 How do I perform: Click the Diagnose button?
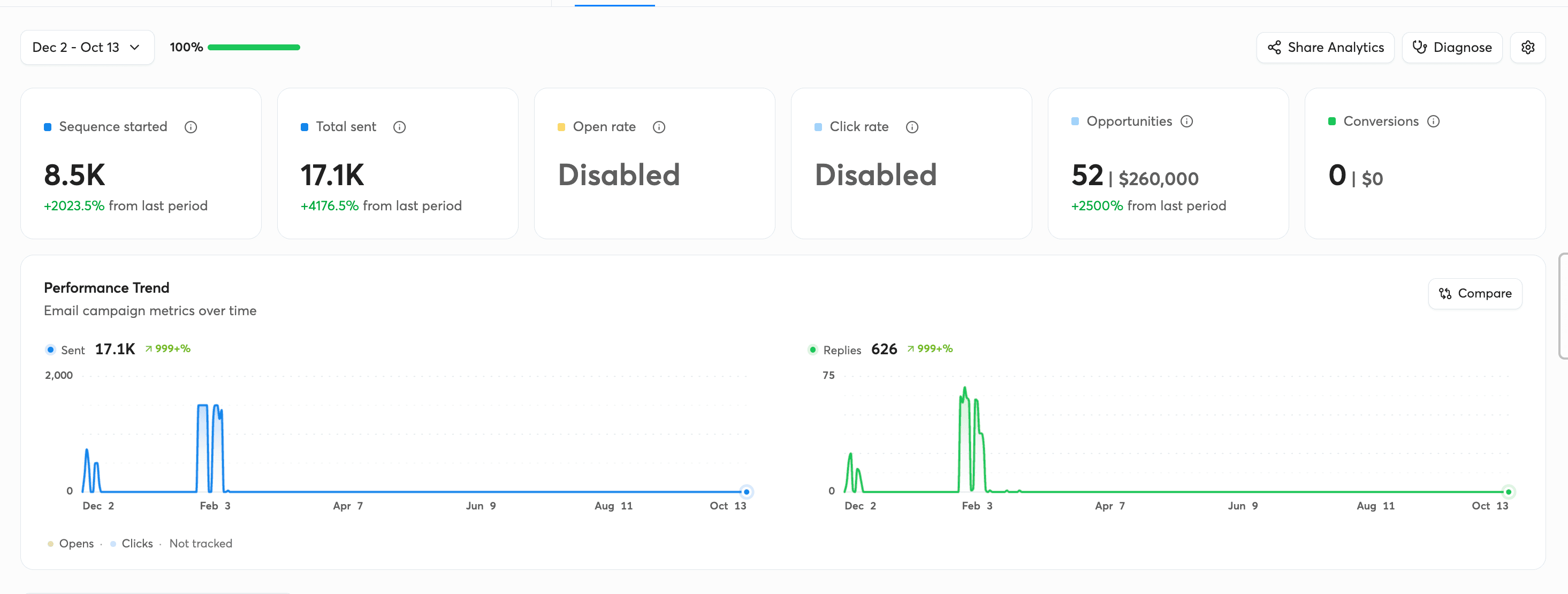(1452, 48)
